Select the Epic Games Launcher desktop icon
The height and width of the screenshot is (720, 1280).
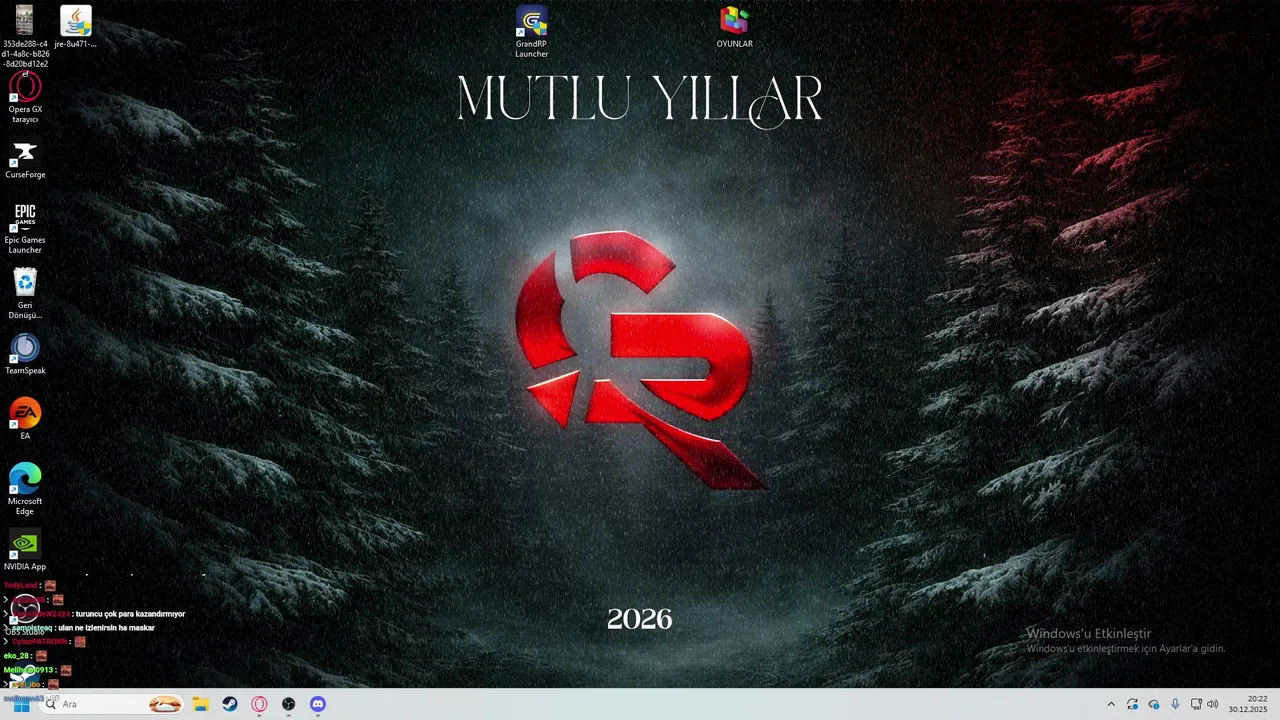pyautogui.click(x=25, y=229)
